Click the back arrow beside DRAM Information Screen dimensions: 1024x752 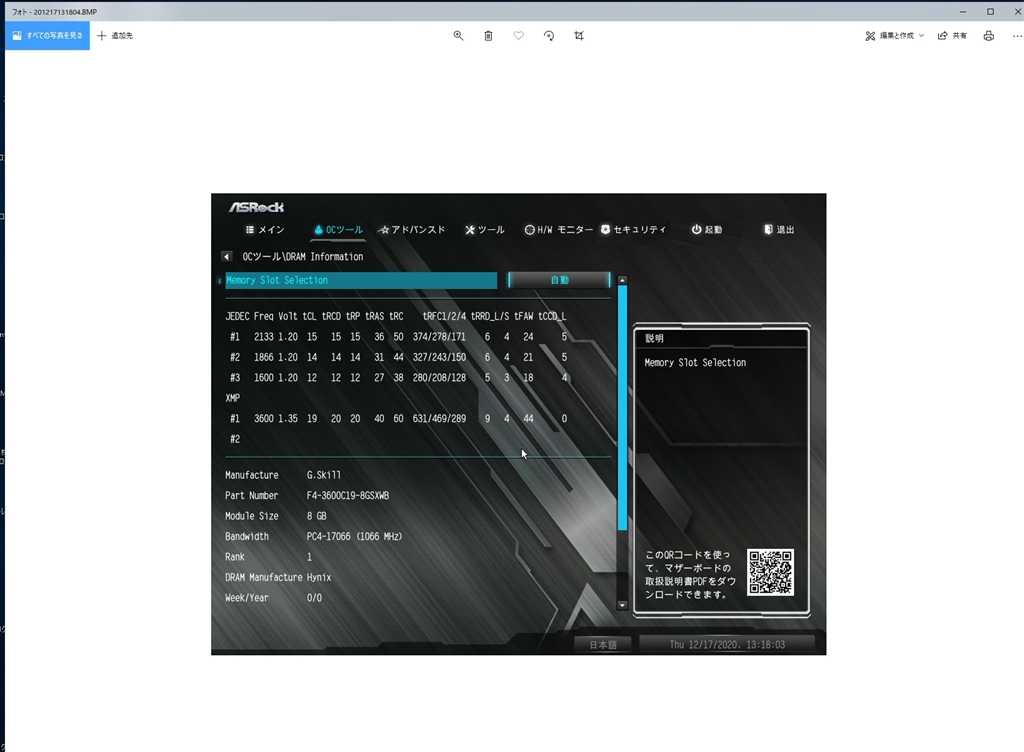[x=227, y=257]
